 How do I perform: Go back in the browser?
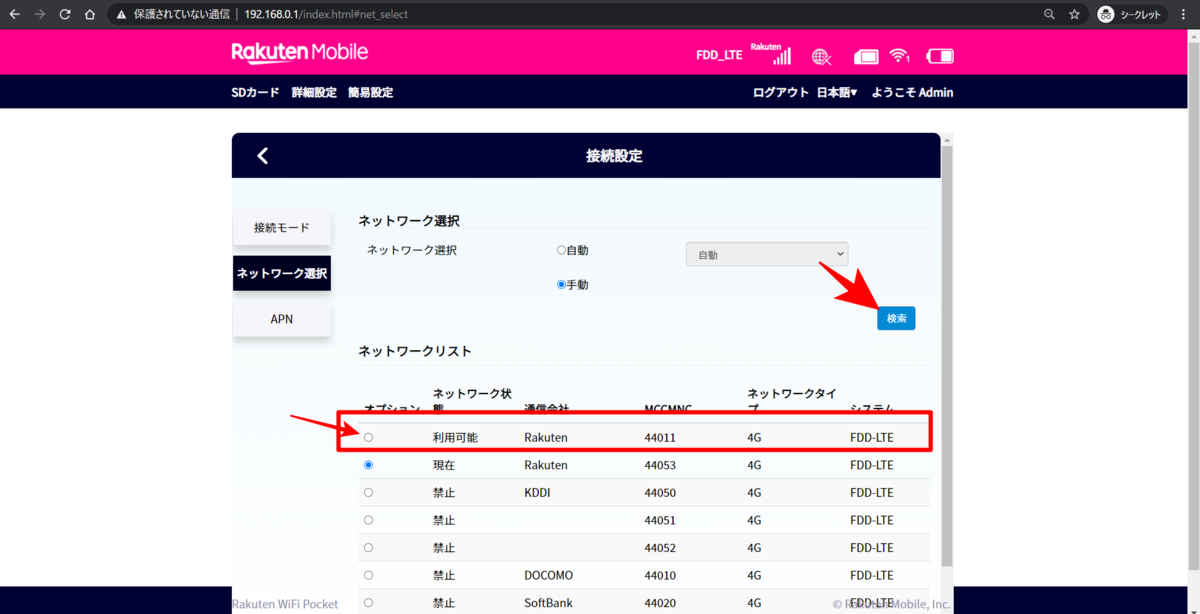tap(14, 14)
